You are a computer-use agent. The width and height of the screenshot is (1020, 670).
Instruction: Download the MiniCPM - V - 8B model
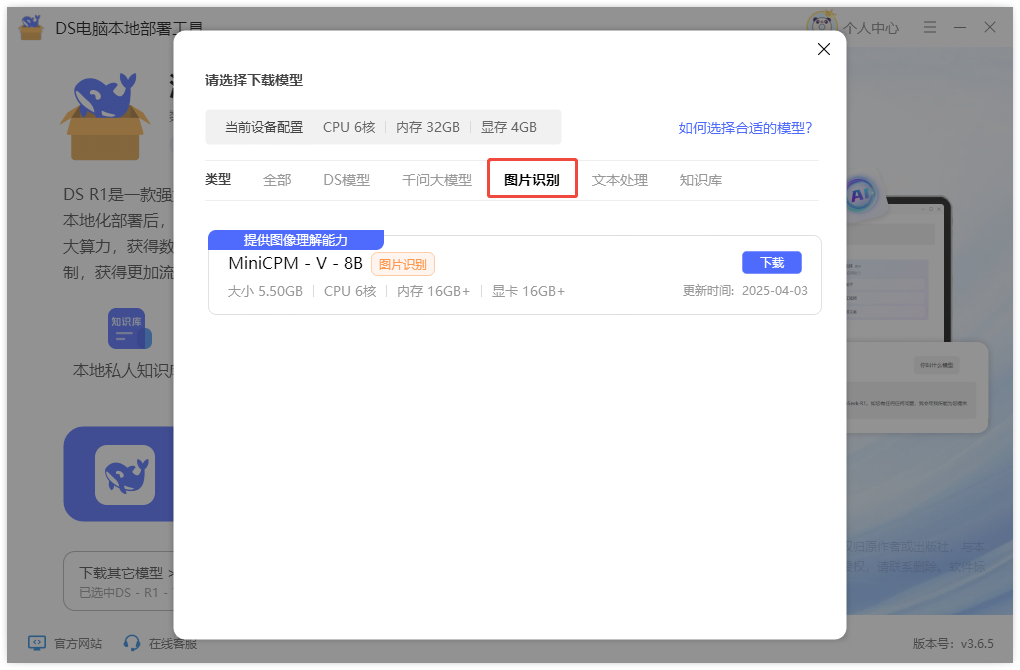point(772,263)
